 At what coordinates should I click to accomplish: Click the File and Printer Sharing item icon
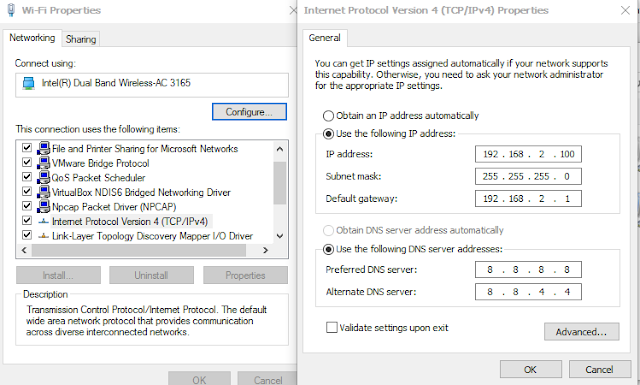[43, 149]
